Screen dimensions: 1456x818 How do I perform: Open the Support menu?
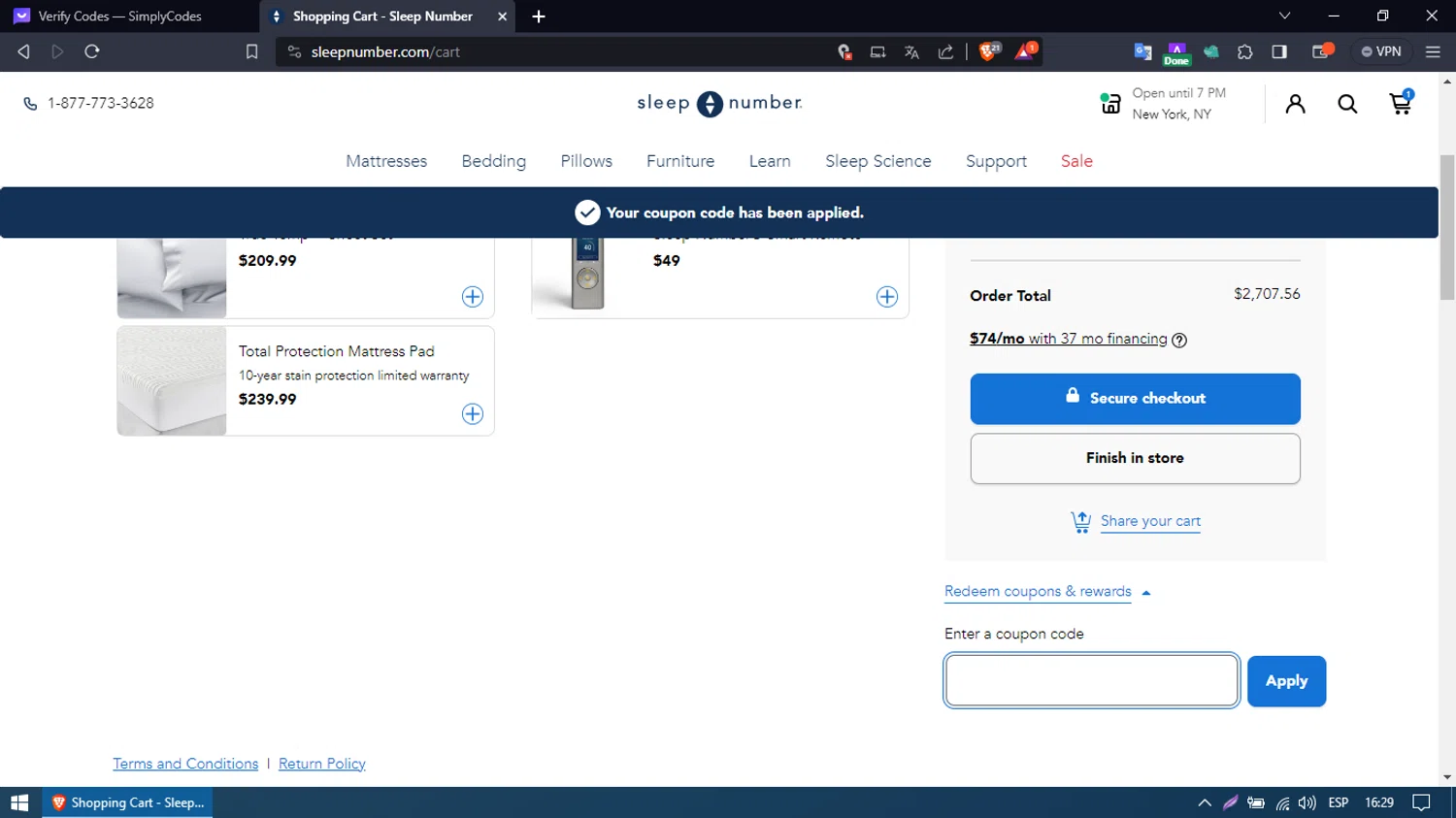pyautogui.click(x=996, y=161)
